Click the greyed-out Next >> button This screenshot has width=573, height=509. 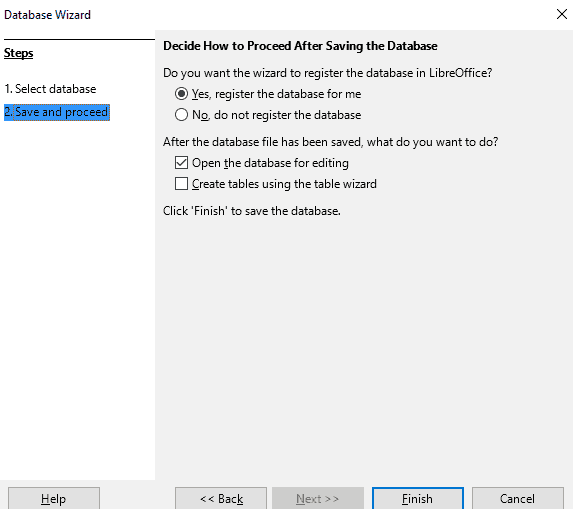point(318,498)
